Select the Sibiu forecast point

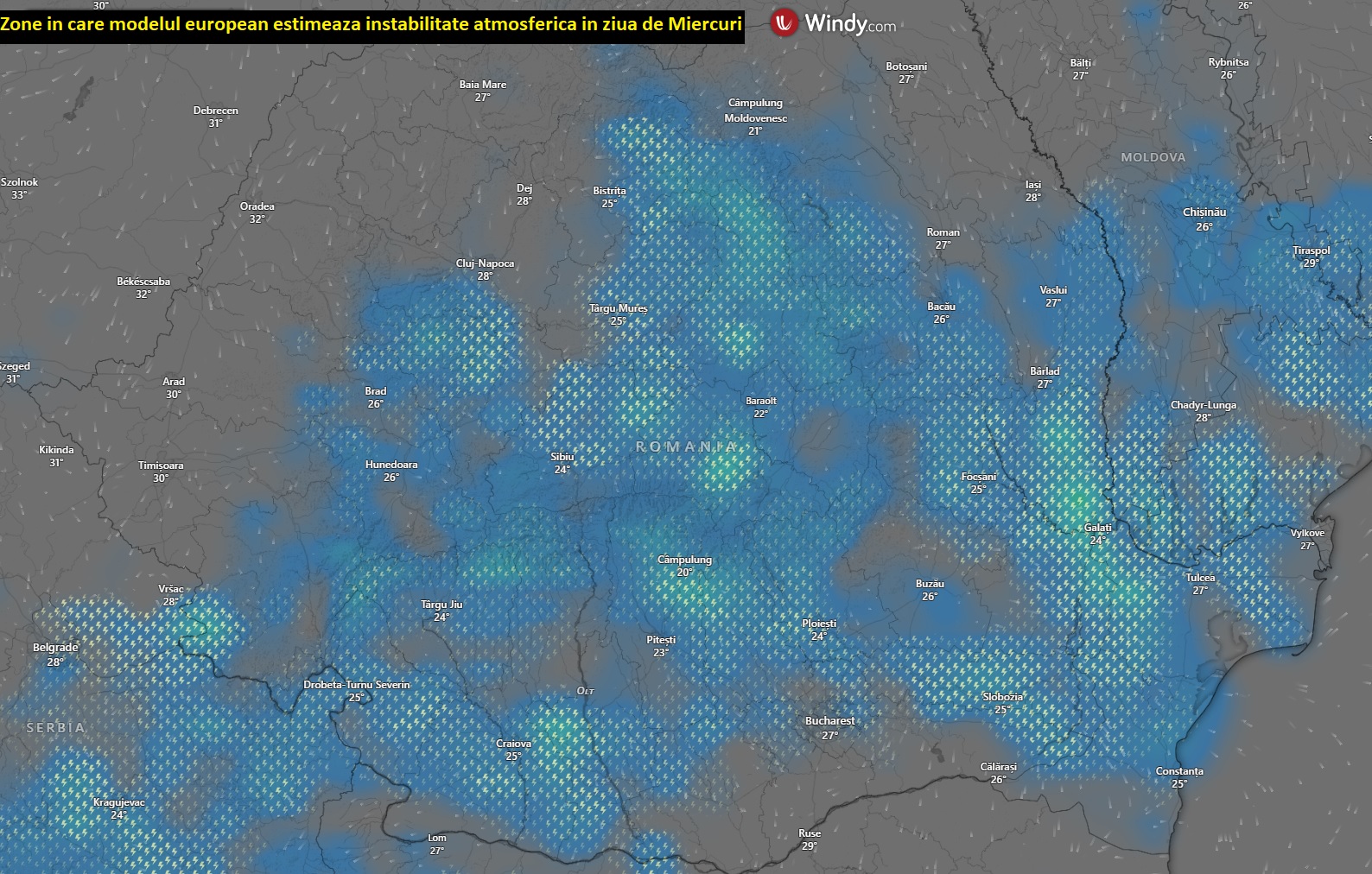562,463
